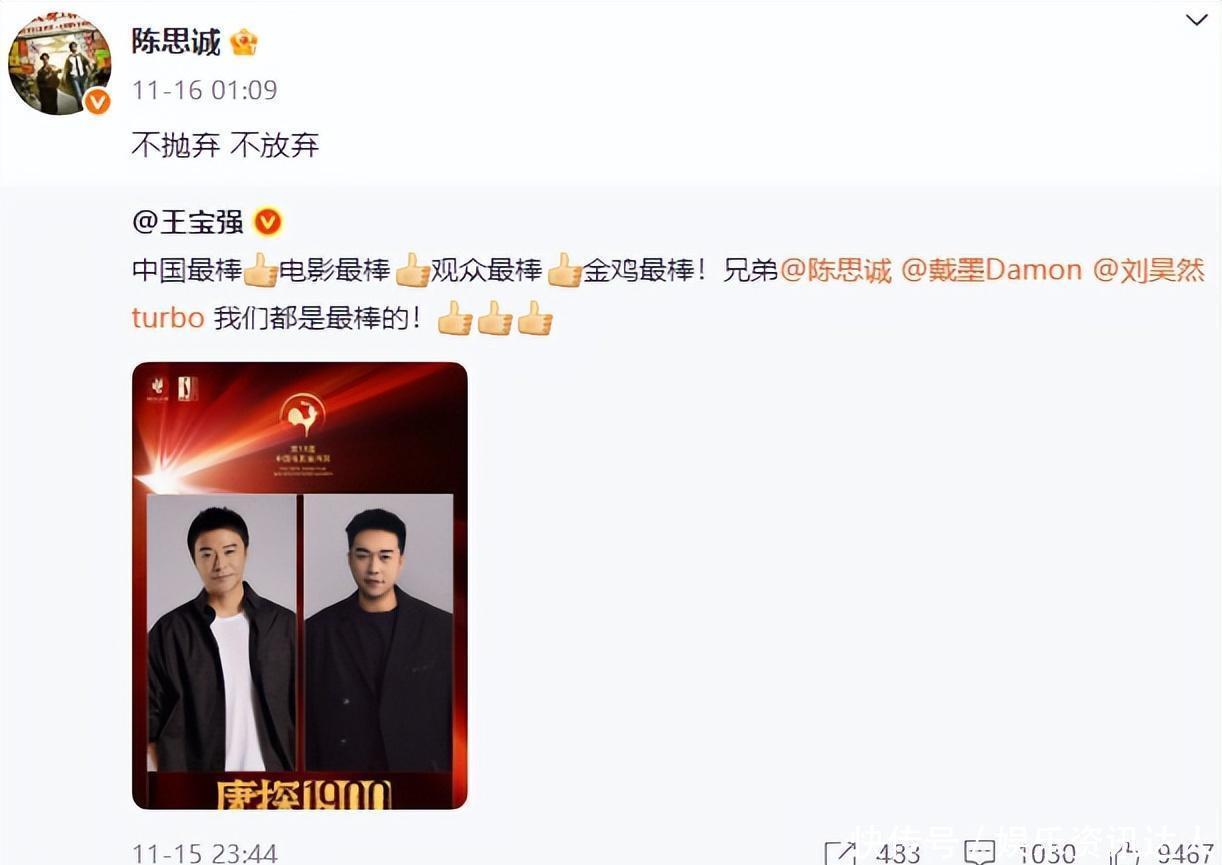Screen dimensions: 1222x865
Task: Click the comment bubble icon
Action: point(979,853)
